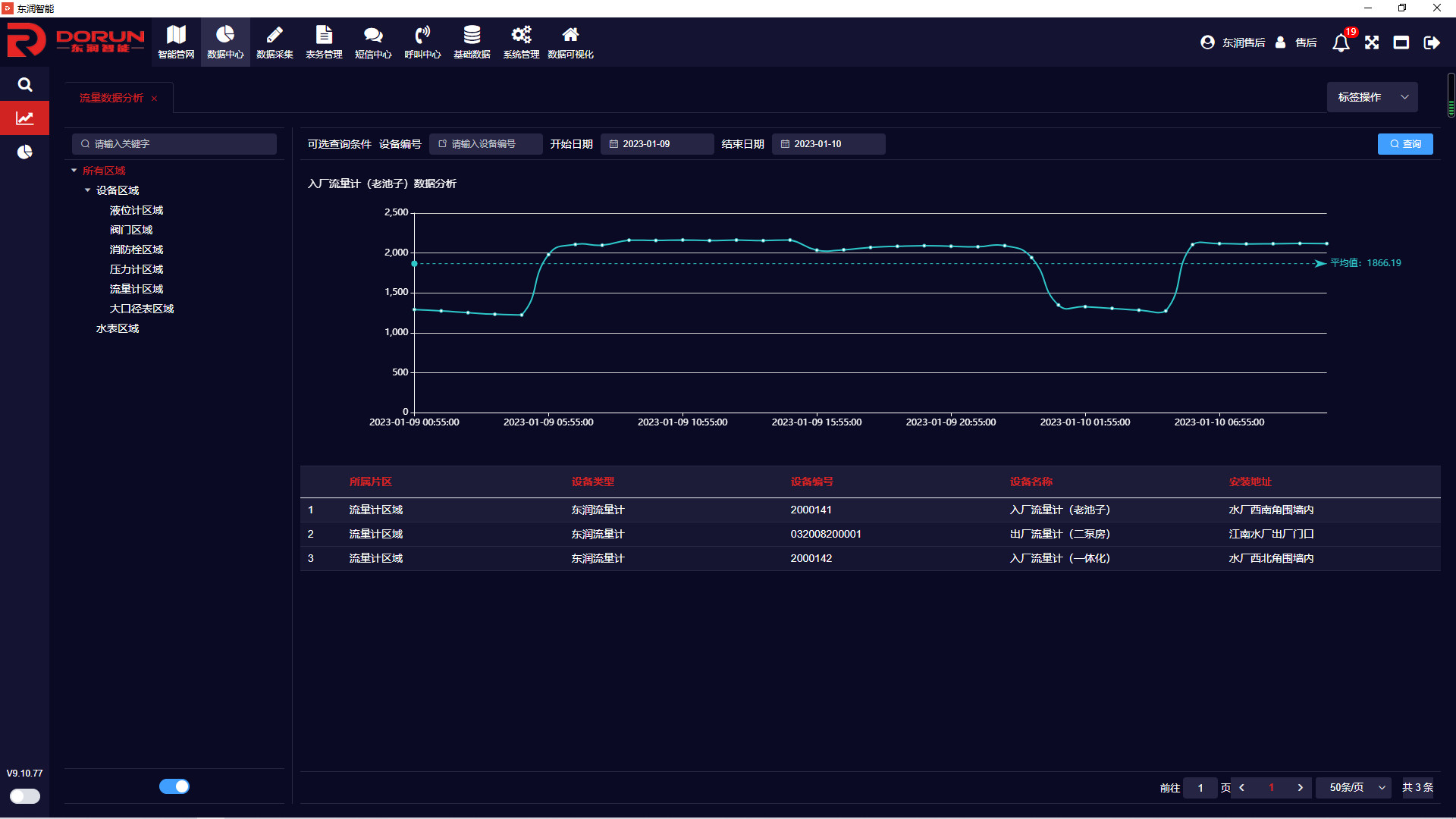Open search in left sidebar
The image size is (1456, 819).
point(25,84)
